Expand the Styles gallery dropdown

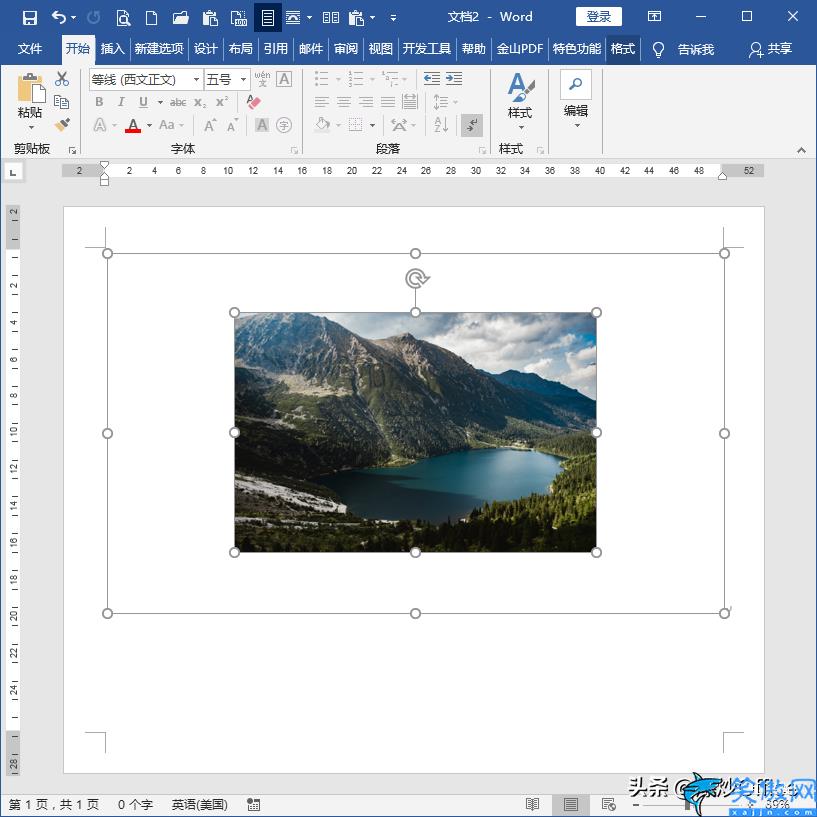coord(521,127)
